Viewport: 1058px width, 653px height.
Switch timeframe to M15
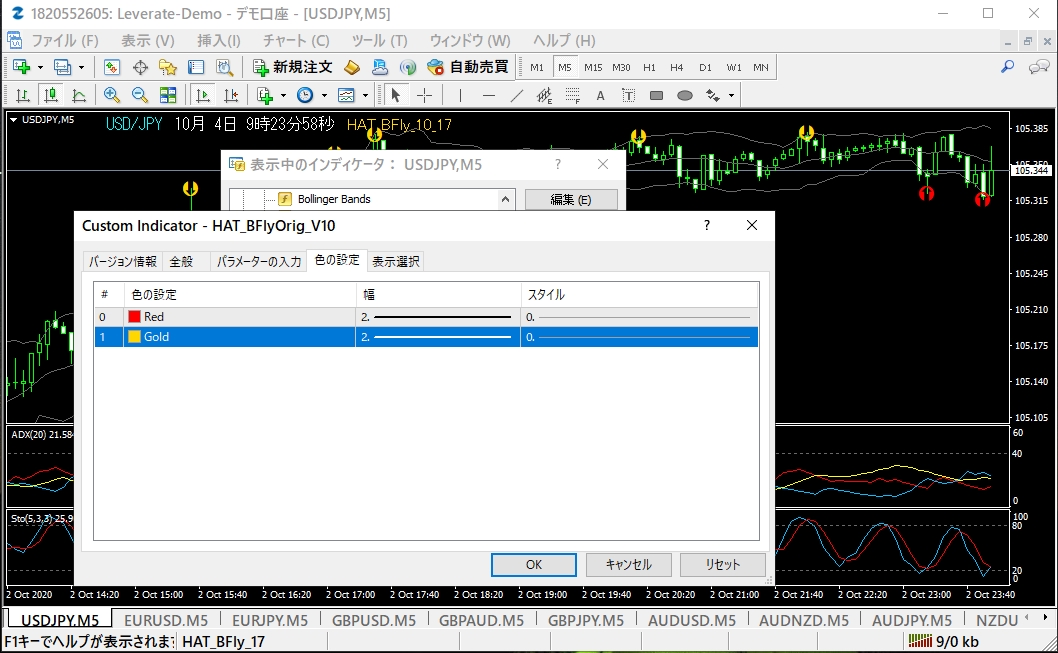click(x=593, y=67)
